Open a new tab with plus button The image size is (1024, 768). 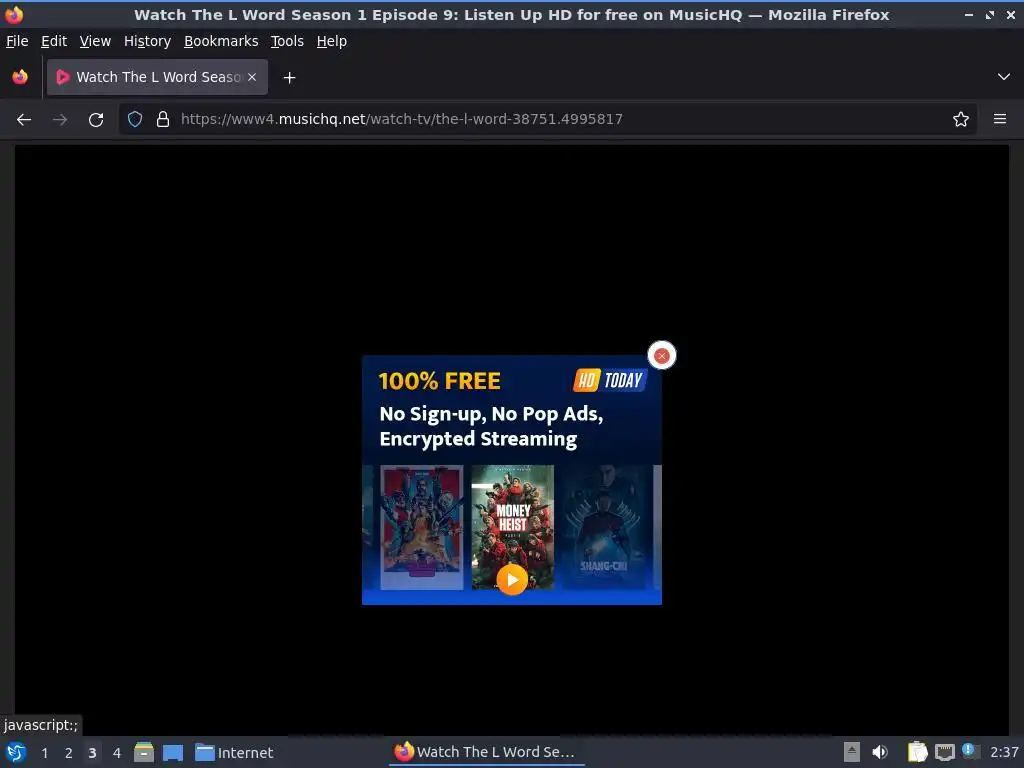pos(289,78)
